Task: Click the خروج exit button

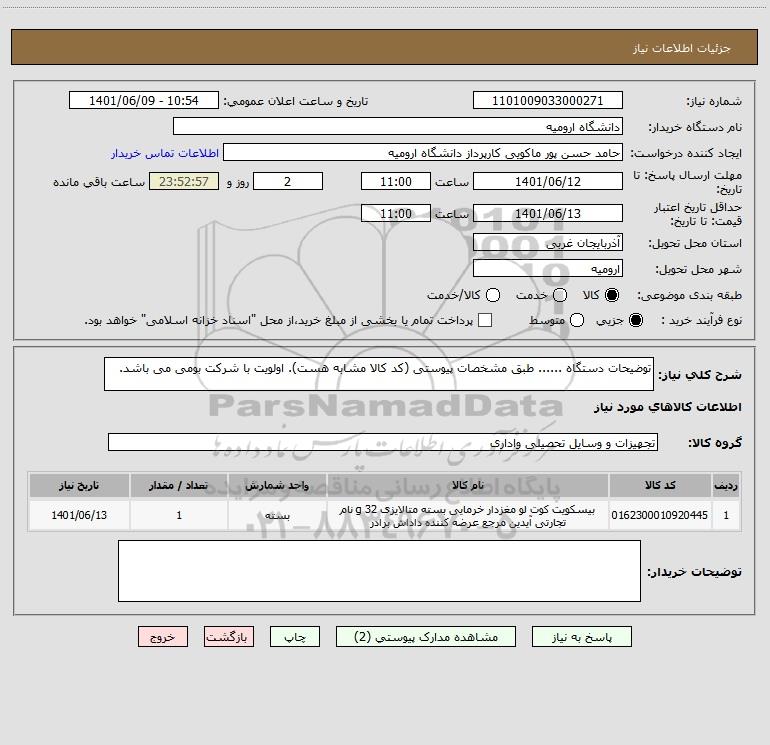Action: pos(163,637)
